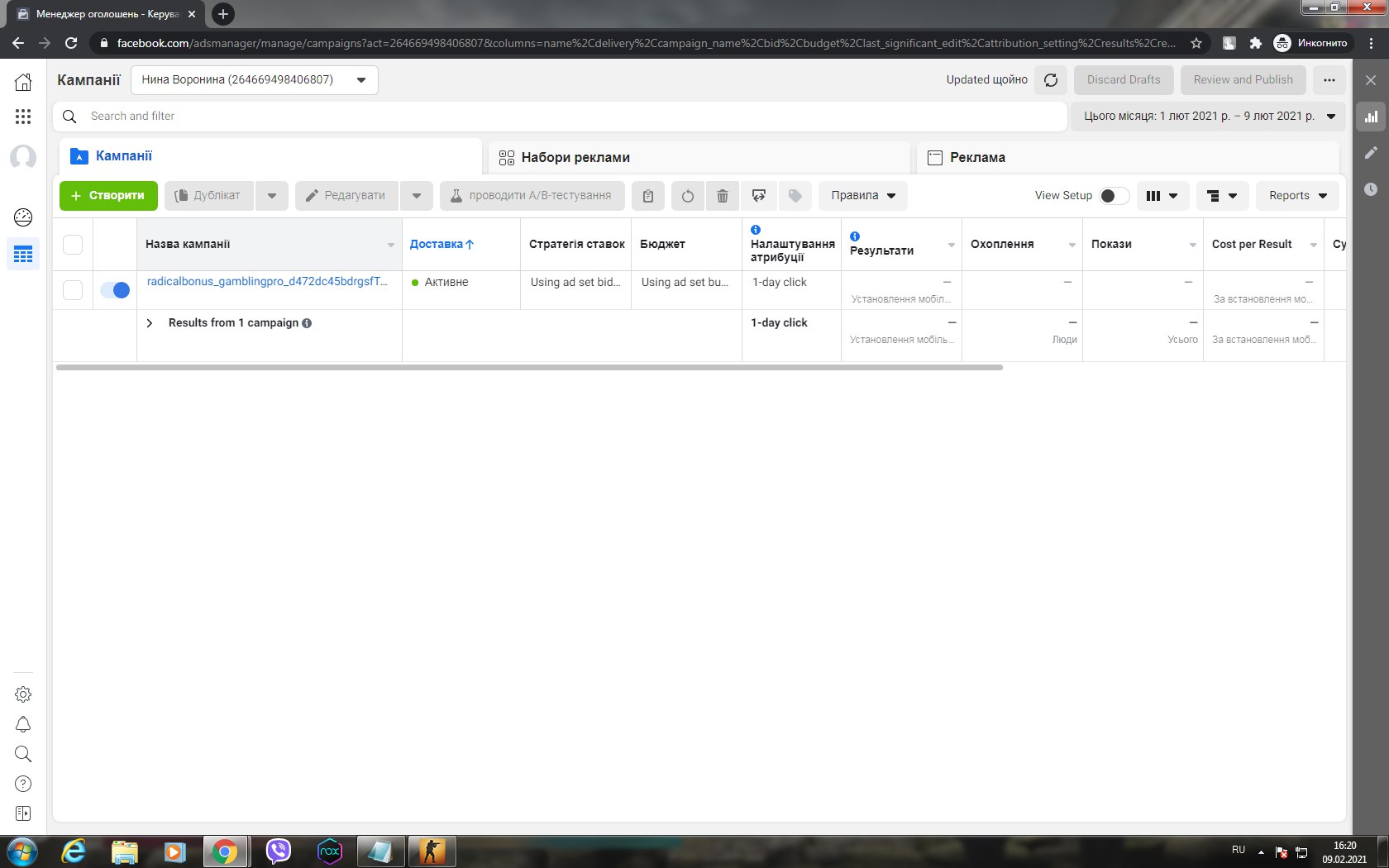This screenshot has height=868, width=1389.
Task: Sort by the Доставка column header
Action: coord(442,244)
